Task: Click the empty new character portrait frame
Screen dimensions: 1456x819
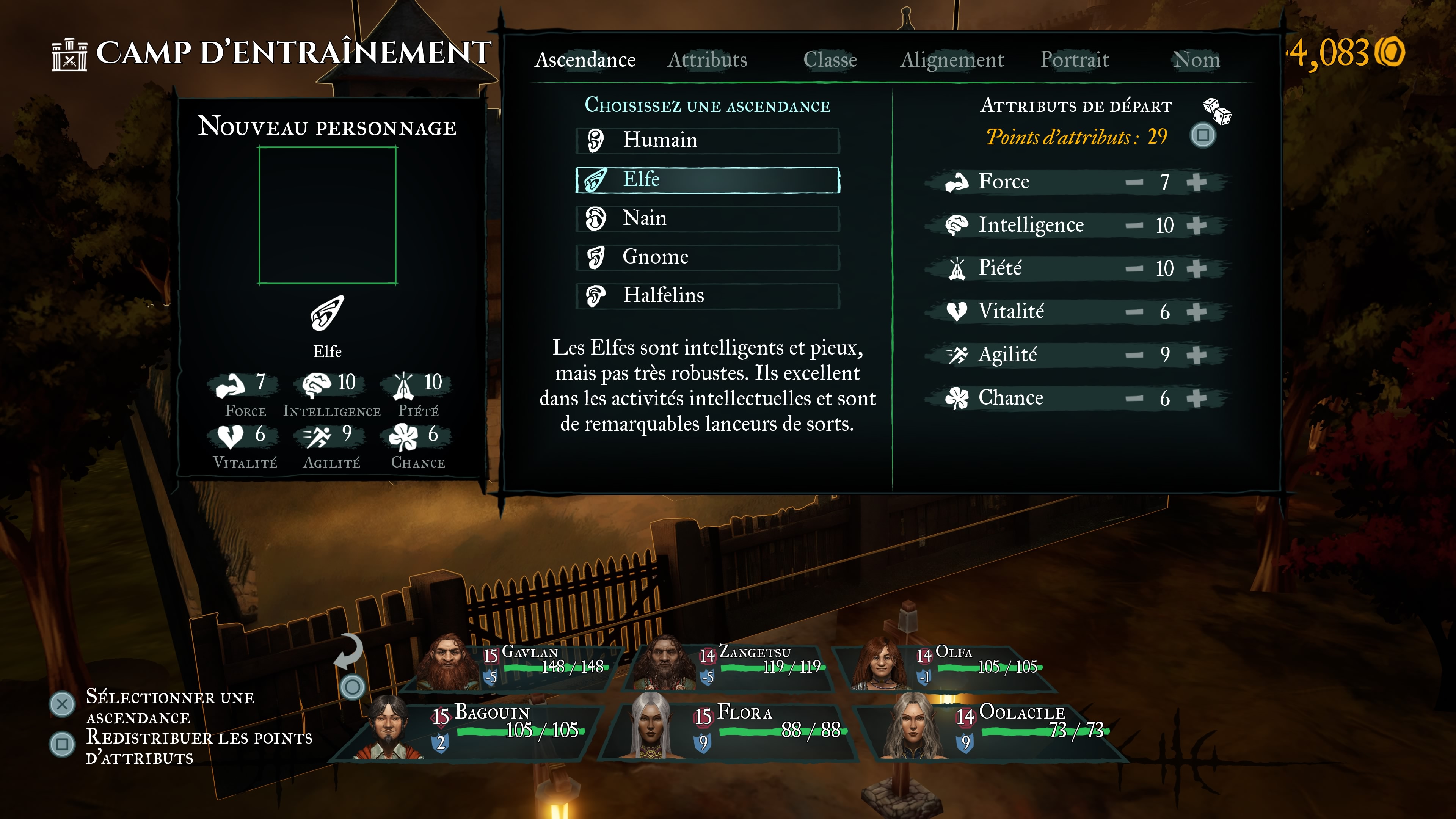Action: [x=327, y=215]
